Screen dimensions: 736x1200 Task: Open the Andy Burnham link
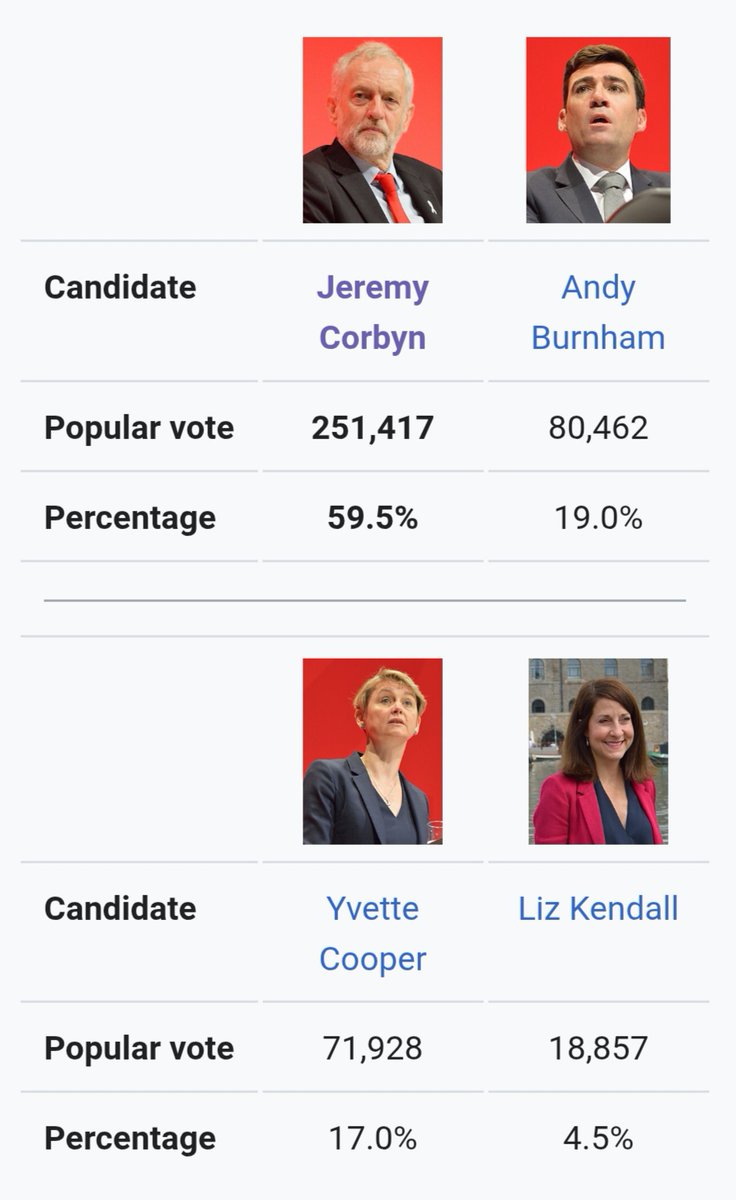tap(598, 312)
